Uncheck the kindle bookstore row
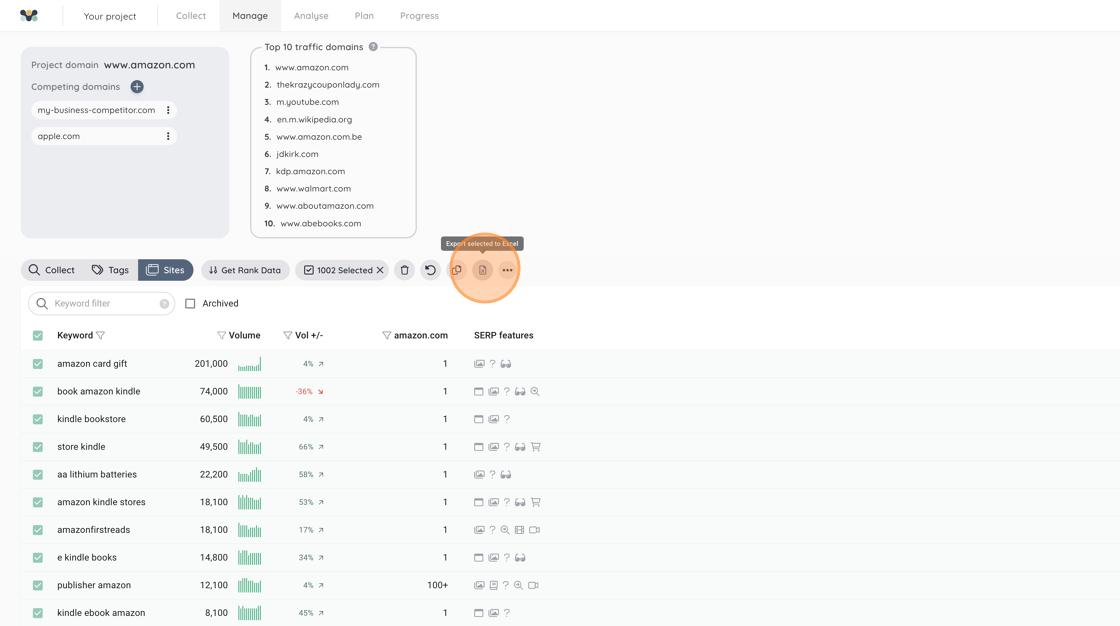The height and width of the screenshot is (626, 1120). pyautogui.click(x=38, y=419)
